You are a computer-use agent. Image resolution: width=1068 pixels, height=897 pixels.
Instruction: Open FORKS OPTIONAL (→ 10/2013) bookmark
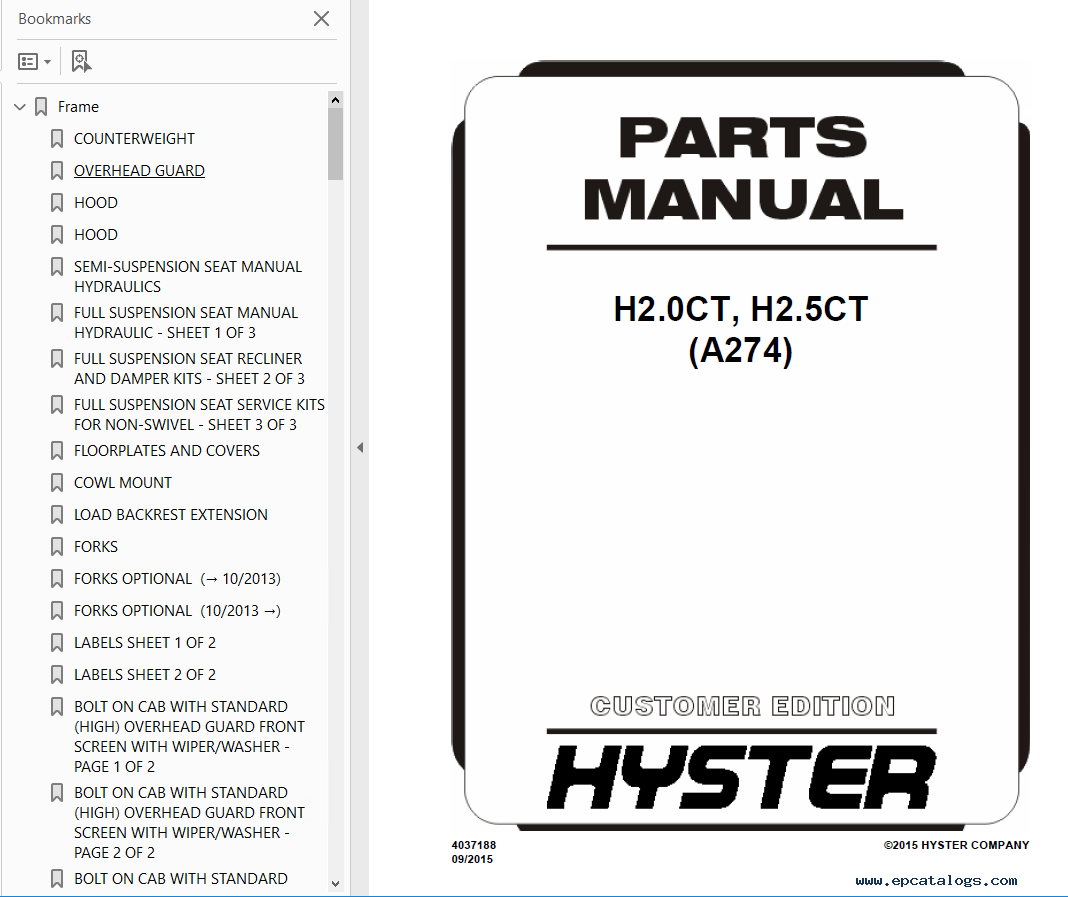177,579
